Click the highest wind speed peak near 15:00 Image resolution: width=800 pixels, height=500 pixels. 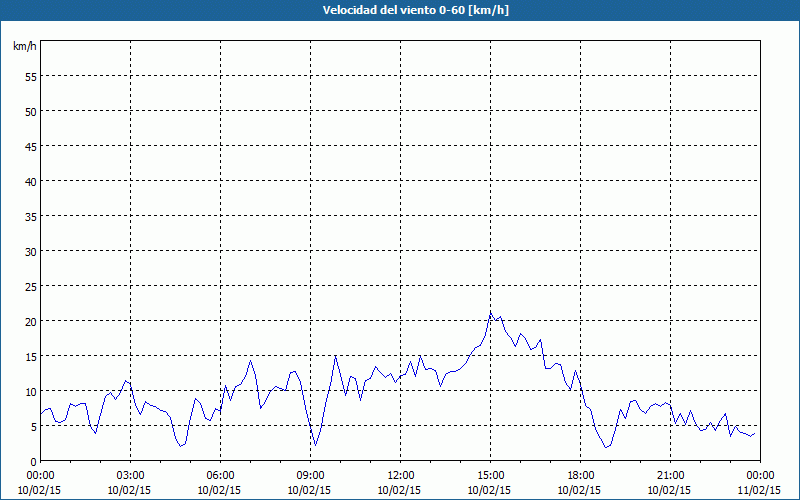point(490,314)
